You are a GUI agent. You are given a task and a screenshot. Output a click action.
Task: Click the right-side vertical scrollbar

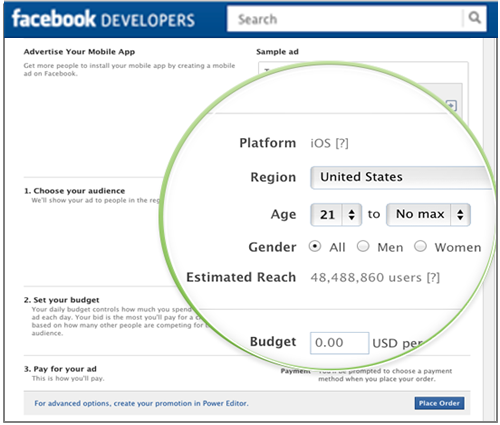point(490,230)
